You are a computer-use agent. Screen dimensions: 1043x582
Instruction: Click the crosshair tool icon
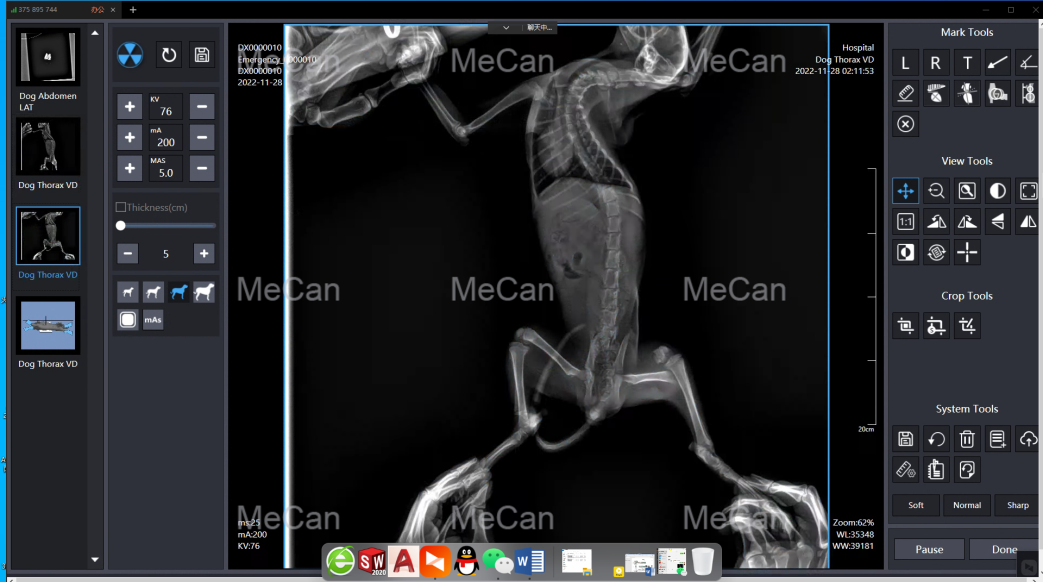[967, 253]
